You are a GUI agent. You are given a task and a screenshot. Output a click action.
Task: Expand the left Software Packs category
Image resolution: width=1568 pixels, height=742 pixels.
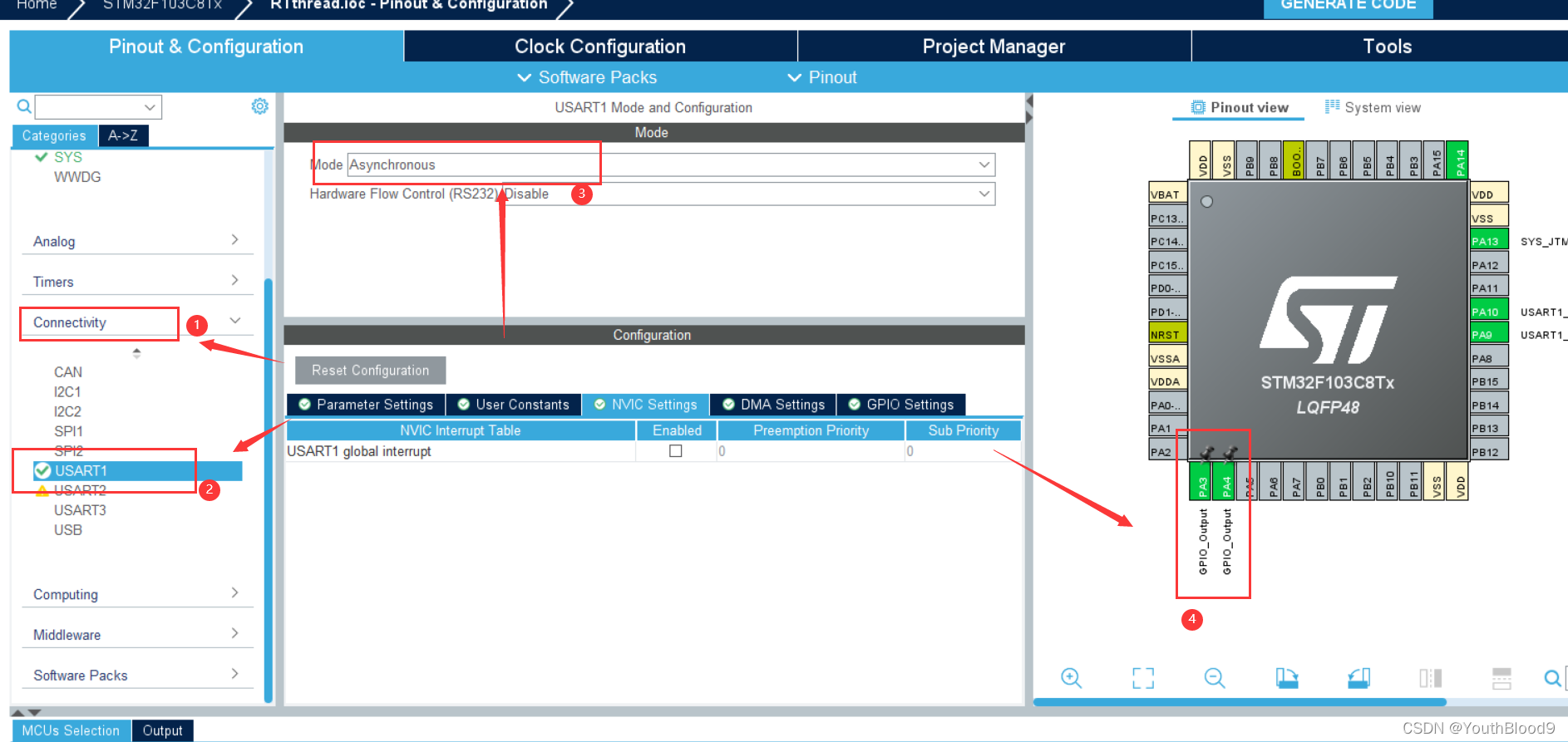tap(137, 675)
